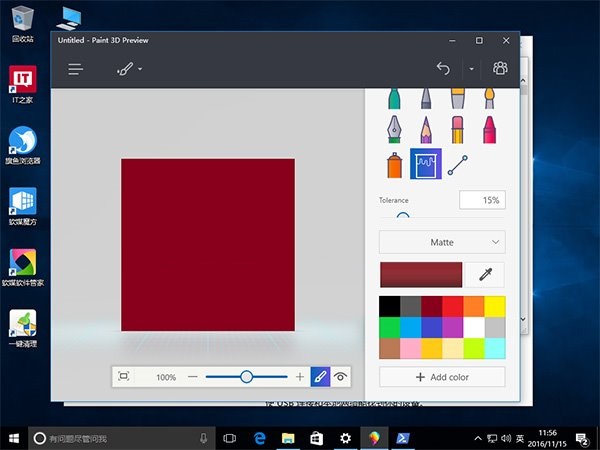Viewport: 600px width, 450px height.
Task: Open the hamburger menu
Action: [x=76, y=69]
